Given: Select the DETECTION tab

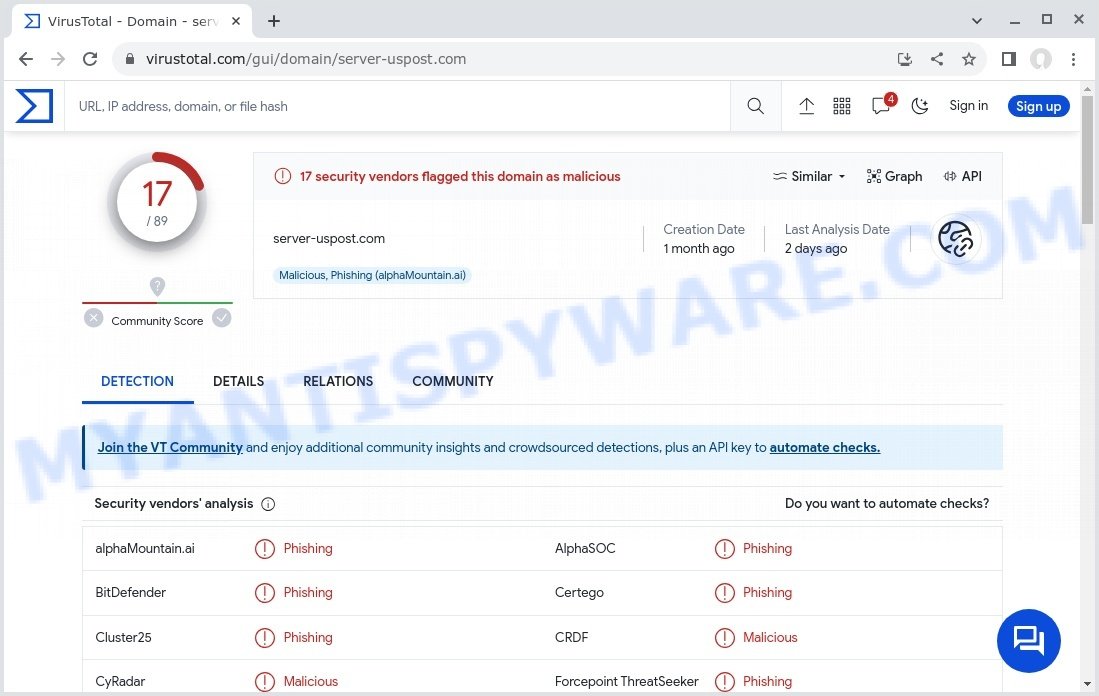Looking at the screenshot, I should [137, 381].
